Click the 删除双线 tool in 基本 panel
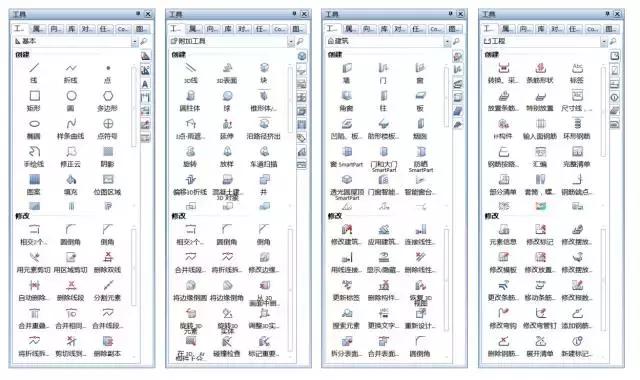This screenshot has height=380, width=640. tap(108, 262)
